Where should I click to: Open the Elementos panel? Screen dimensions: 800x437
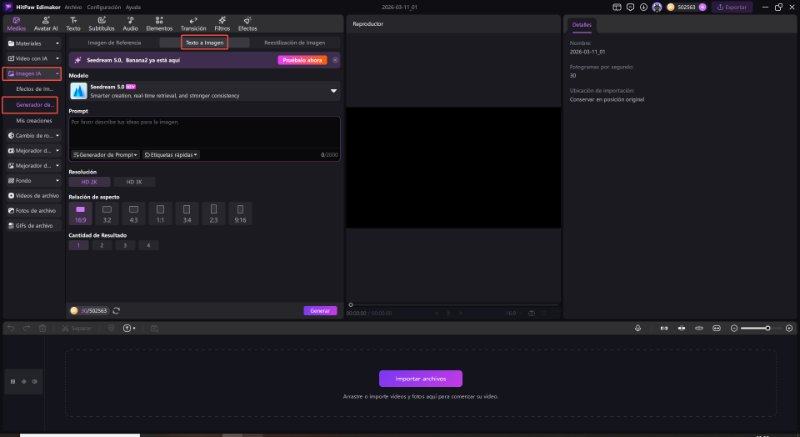coord(159,23)
